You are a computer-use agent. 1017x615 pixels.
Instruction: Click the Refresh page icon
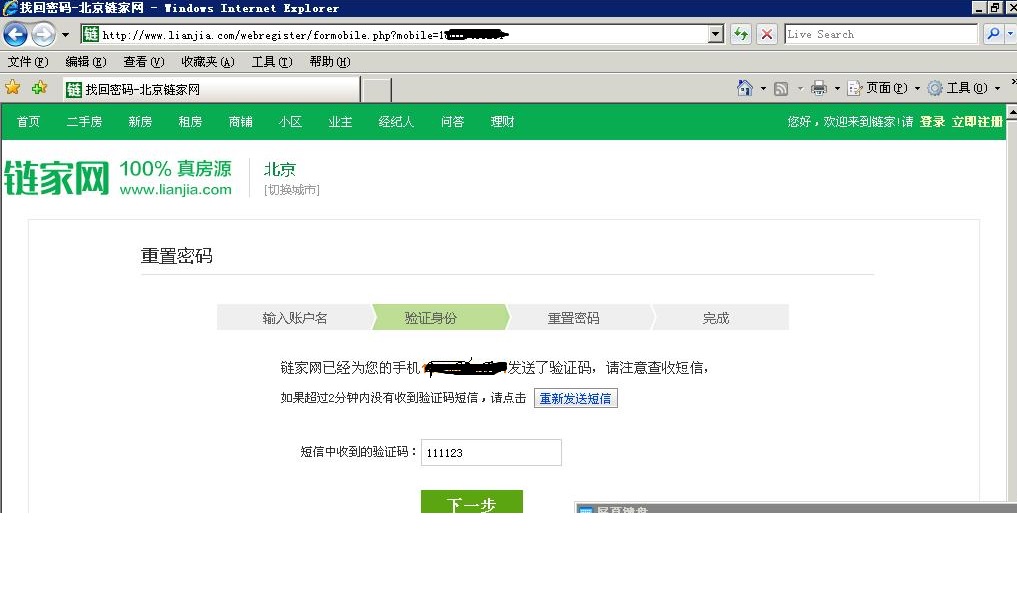tap(741, 34)
